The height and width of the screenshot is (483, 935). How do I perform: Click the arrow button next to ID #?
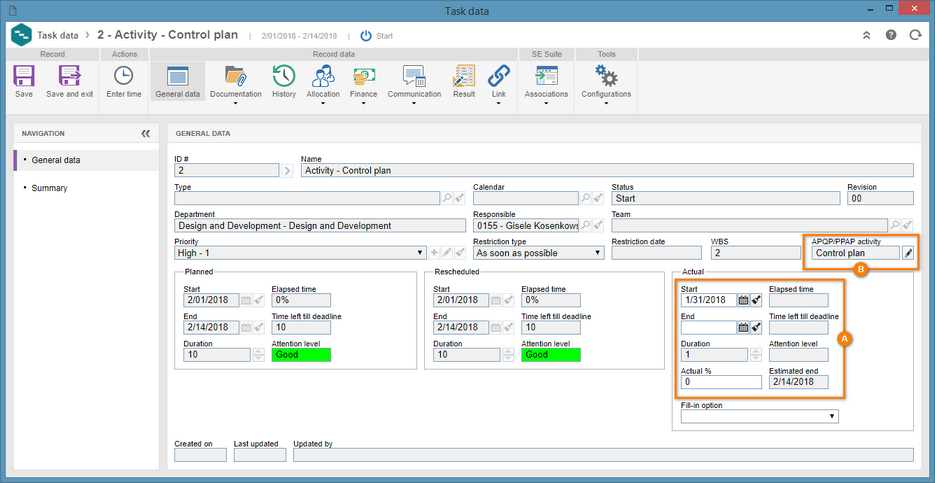(287, 171)
